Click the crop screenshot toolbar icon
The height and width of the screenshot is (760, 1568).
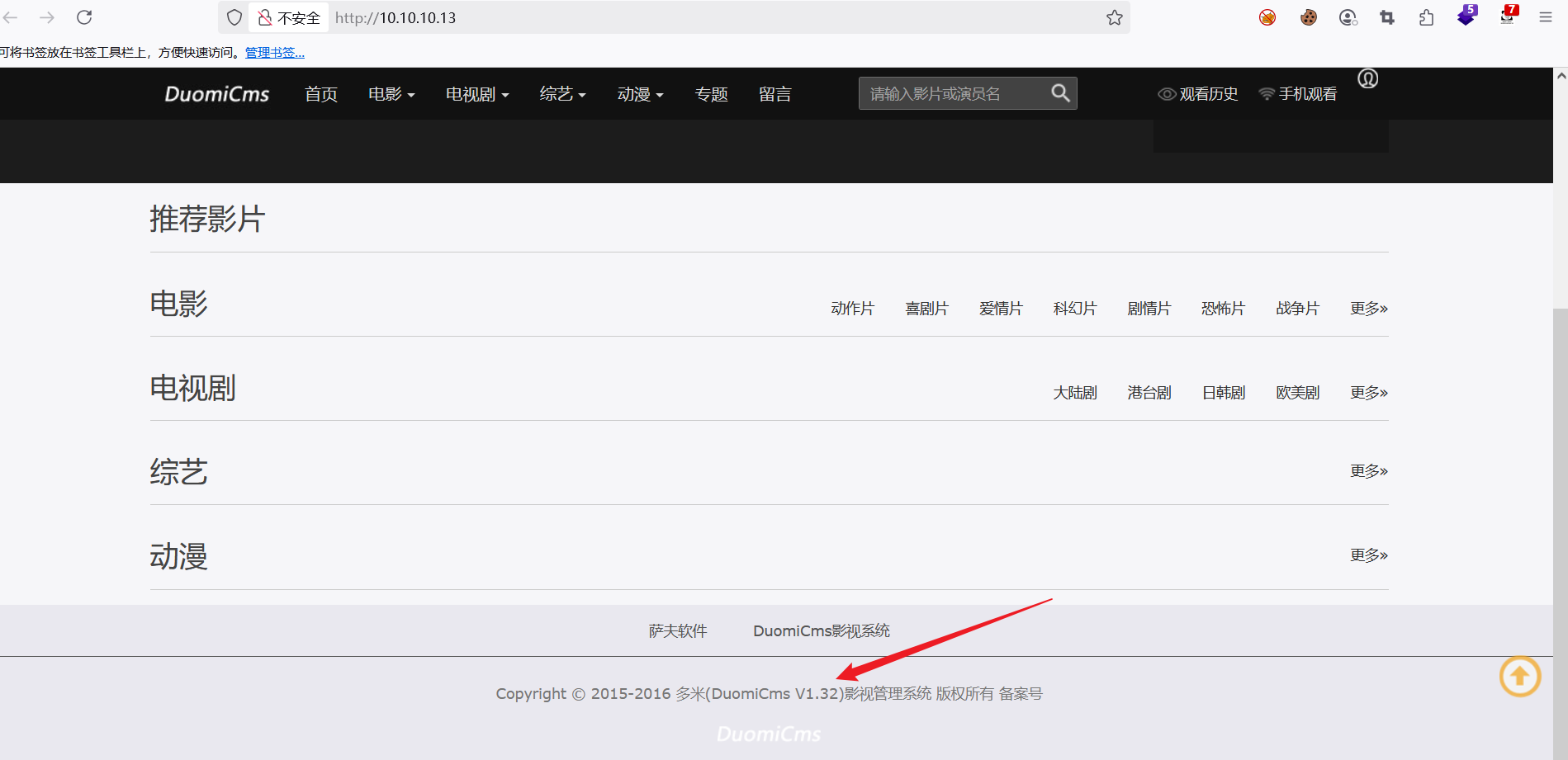(x=1387, y=17)
